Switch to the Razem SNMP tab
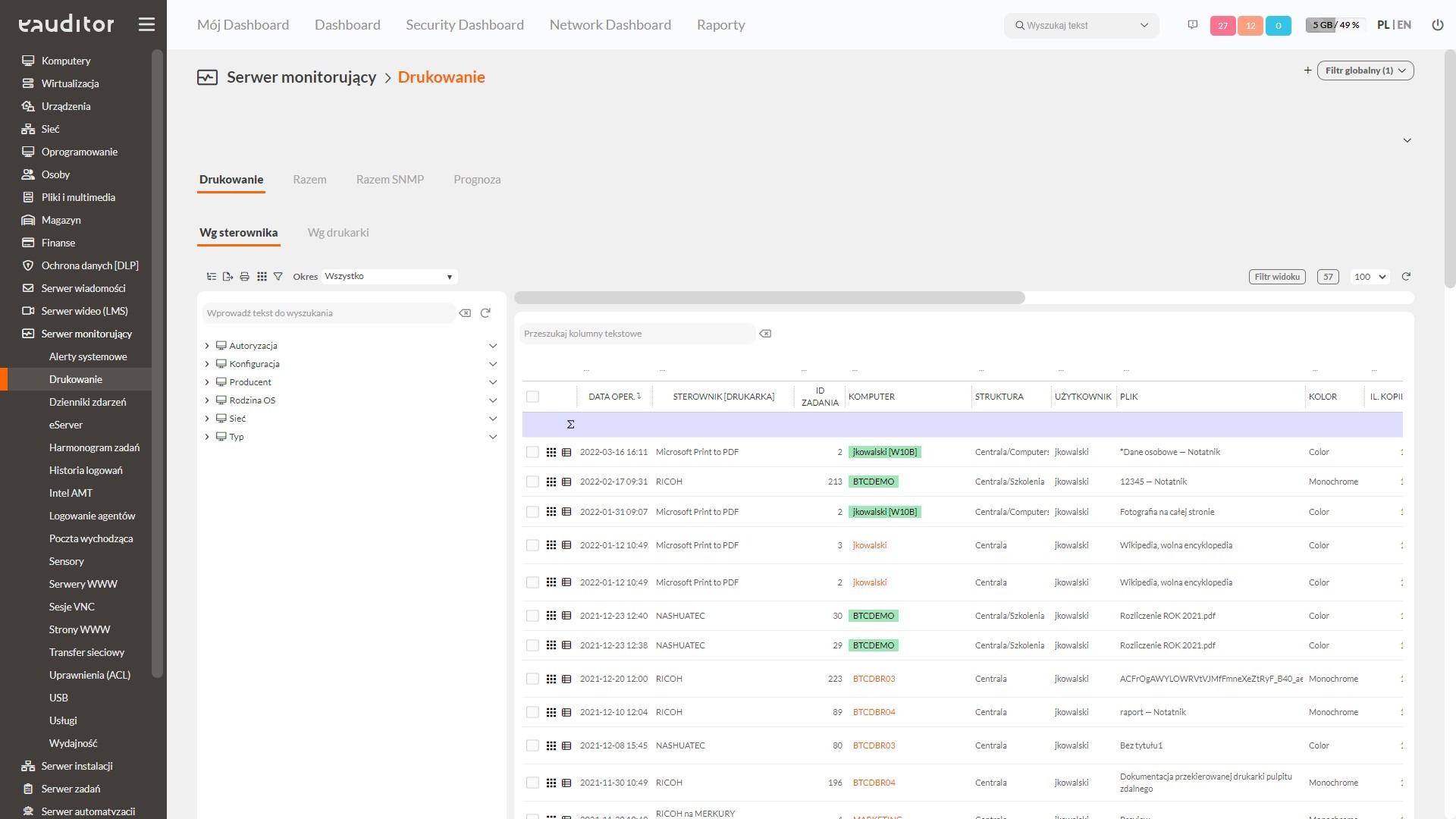Viewport: 1456px width, 819px height. pyautogui.click(x=390, y=180)
